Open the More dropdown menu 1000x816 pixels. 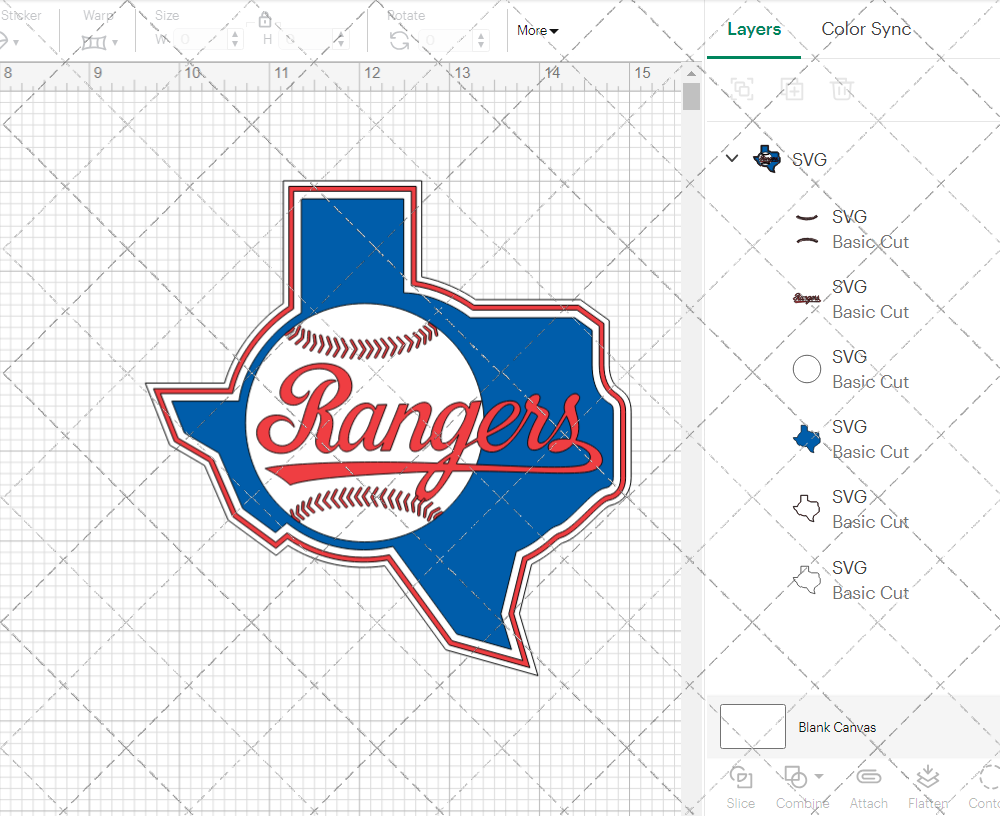coord(537,31)
